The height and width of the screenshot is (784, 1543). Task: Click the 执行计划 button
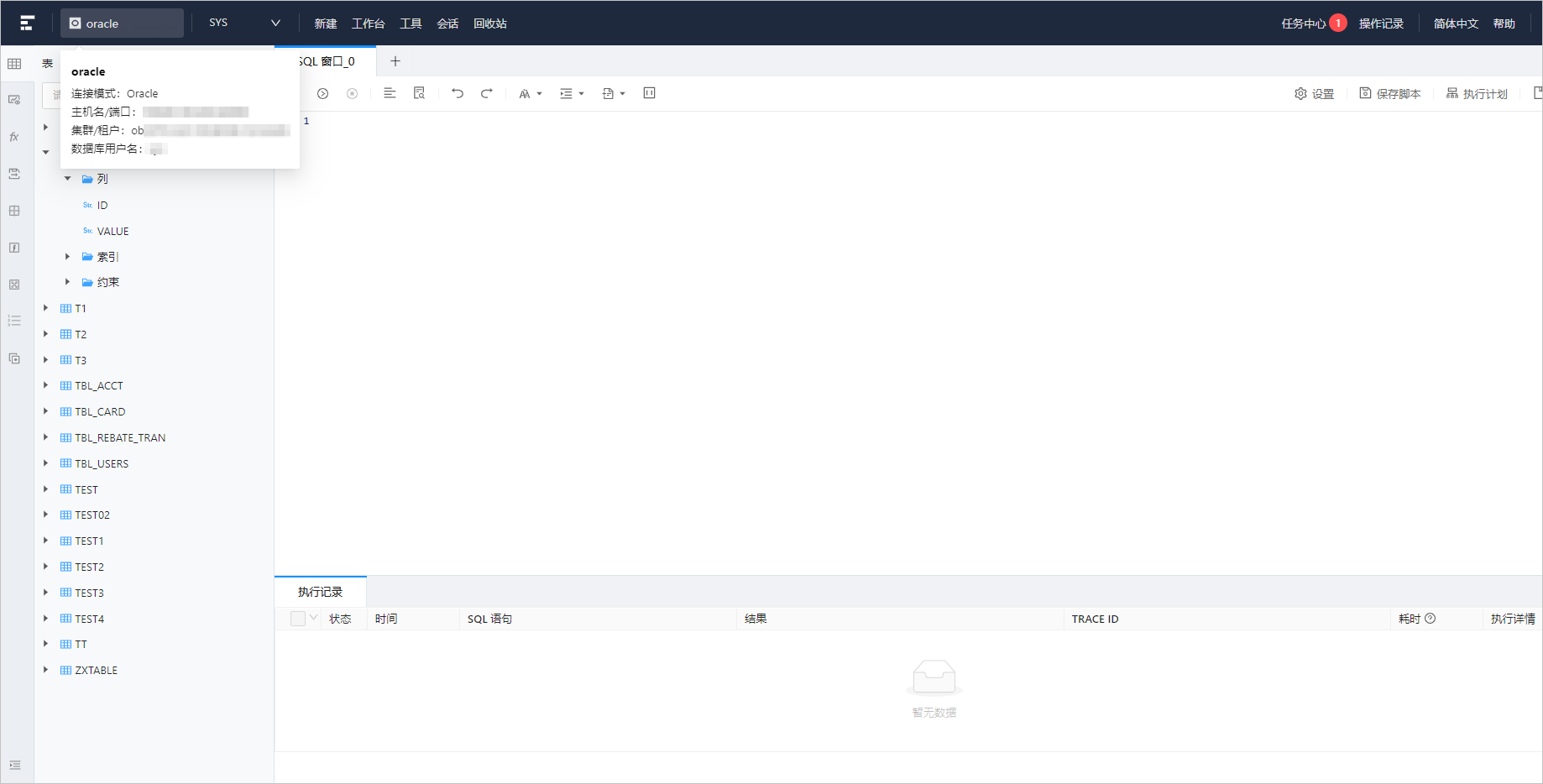click(x=1477, y=94)
